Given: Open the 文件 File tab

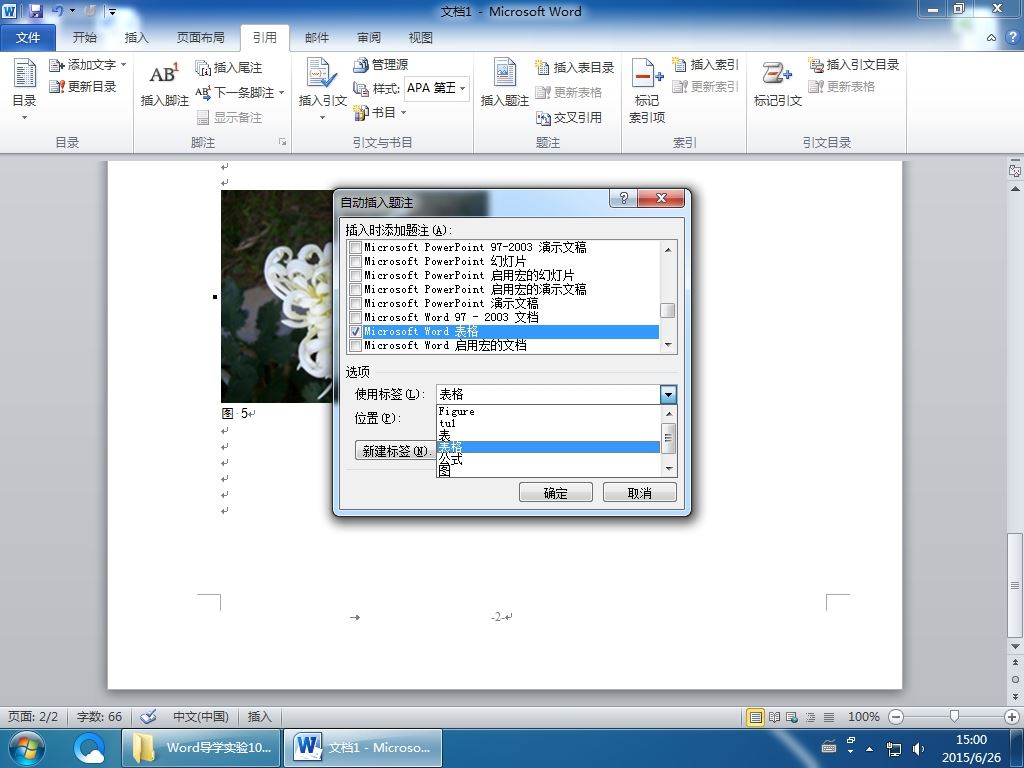Looking at the screenshot, I should coord(28,37).
